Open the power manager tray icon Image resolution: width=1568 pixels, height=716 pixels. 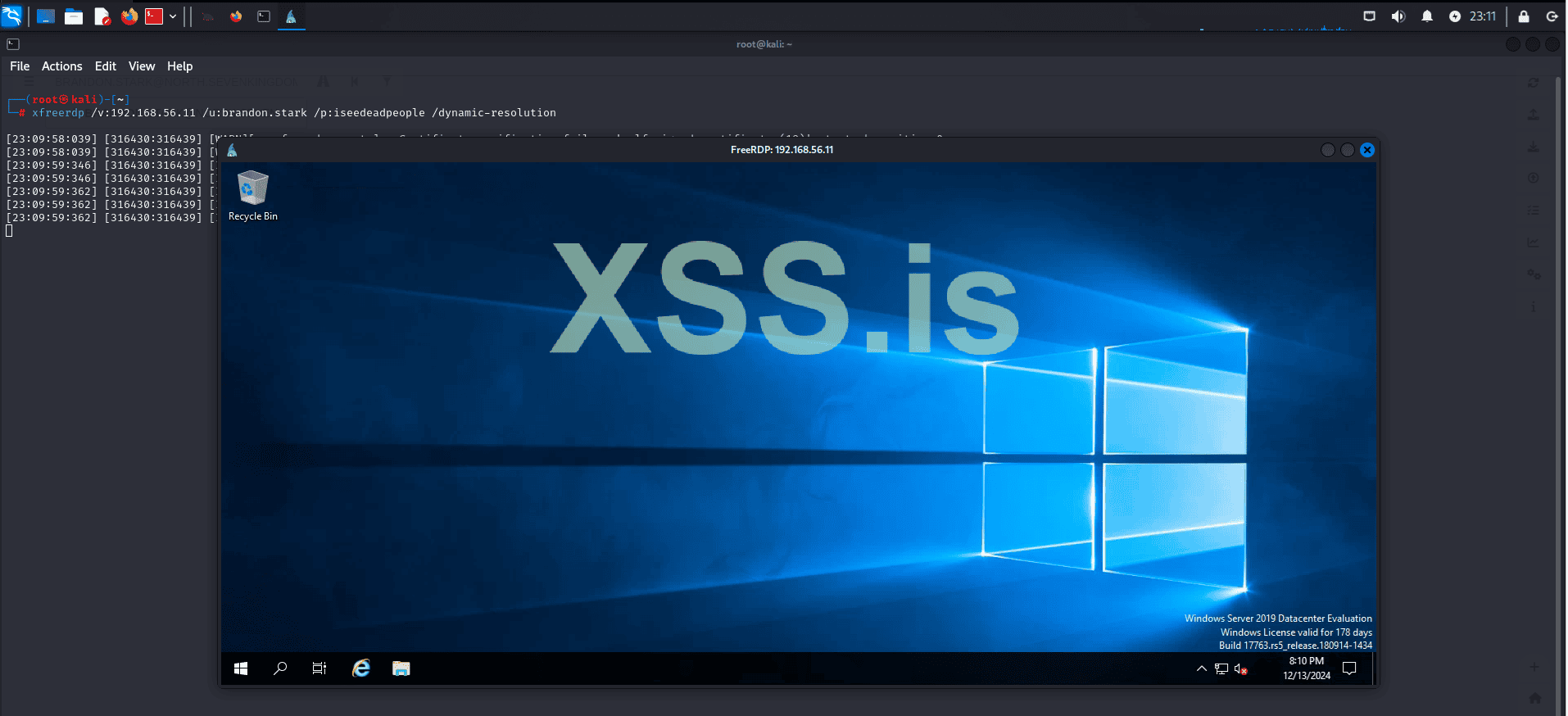click(1454, 16)
